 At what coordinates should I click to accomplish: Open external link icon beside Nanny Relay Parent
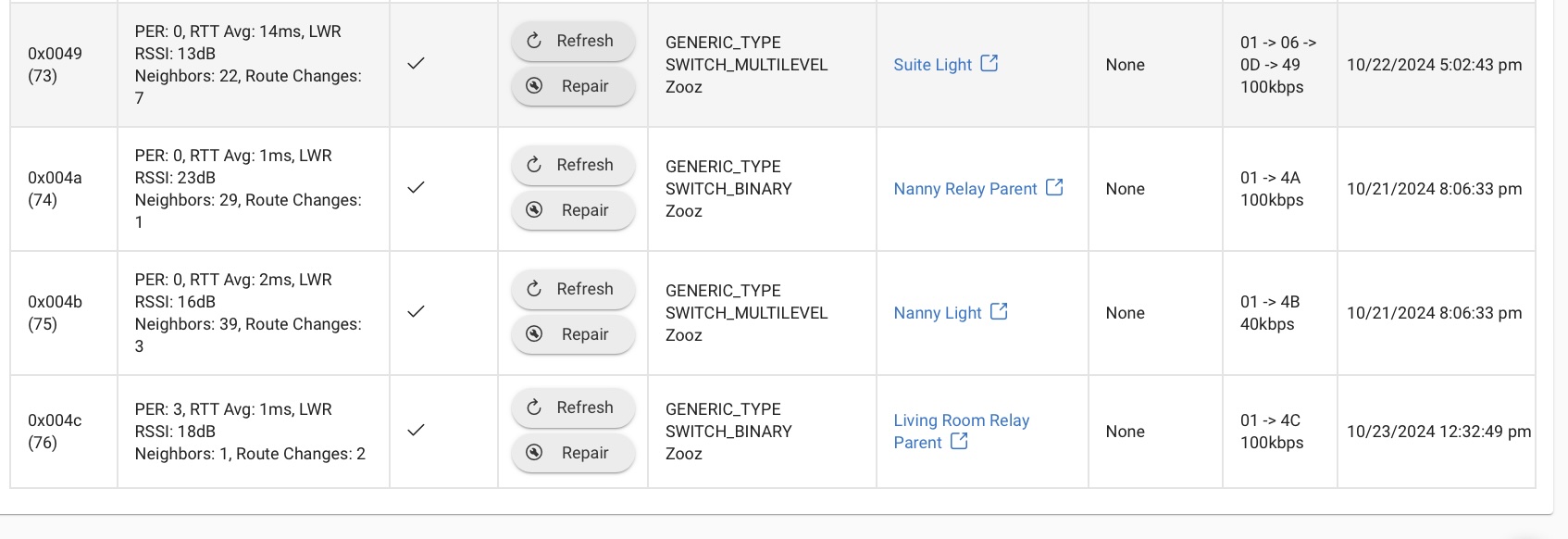[x=1054, y=187]
